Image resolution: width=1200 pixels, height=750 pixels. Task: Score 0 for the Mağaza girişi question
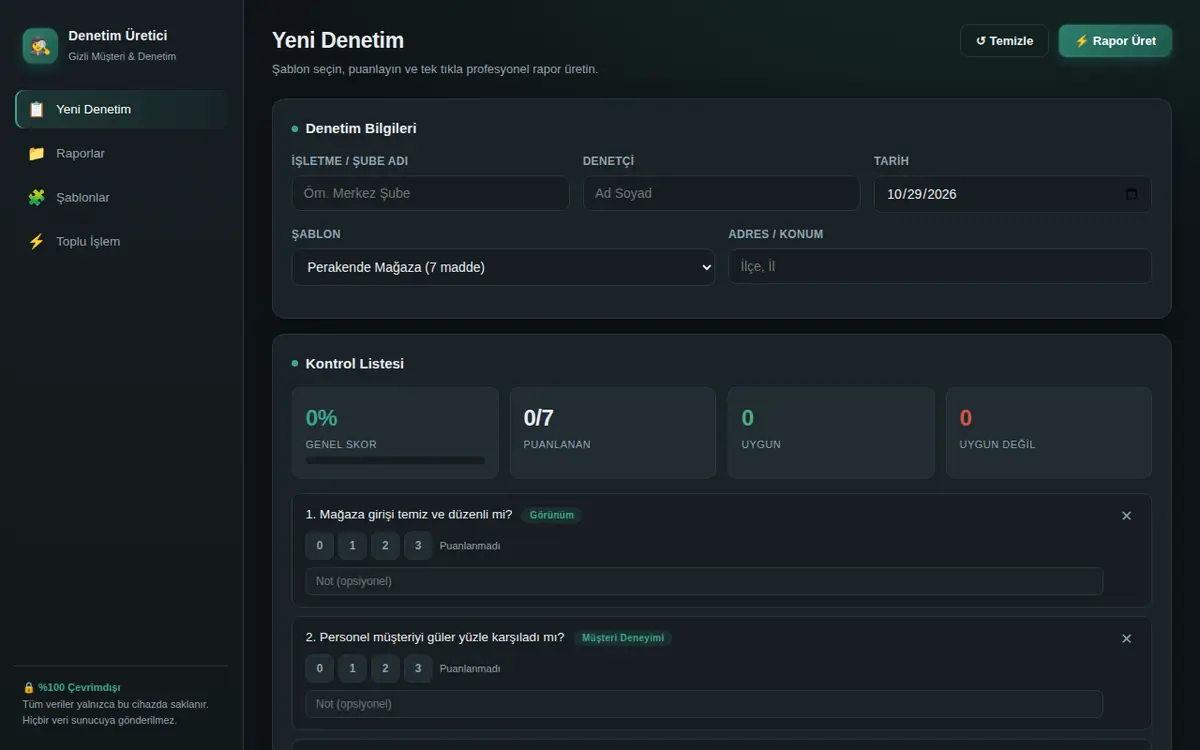[x=319, y=546]
